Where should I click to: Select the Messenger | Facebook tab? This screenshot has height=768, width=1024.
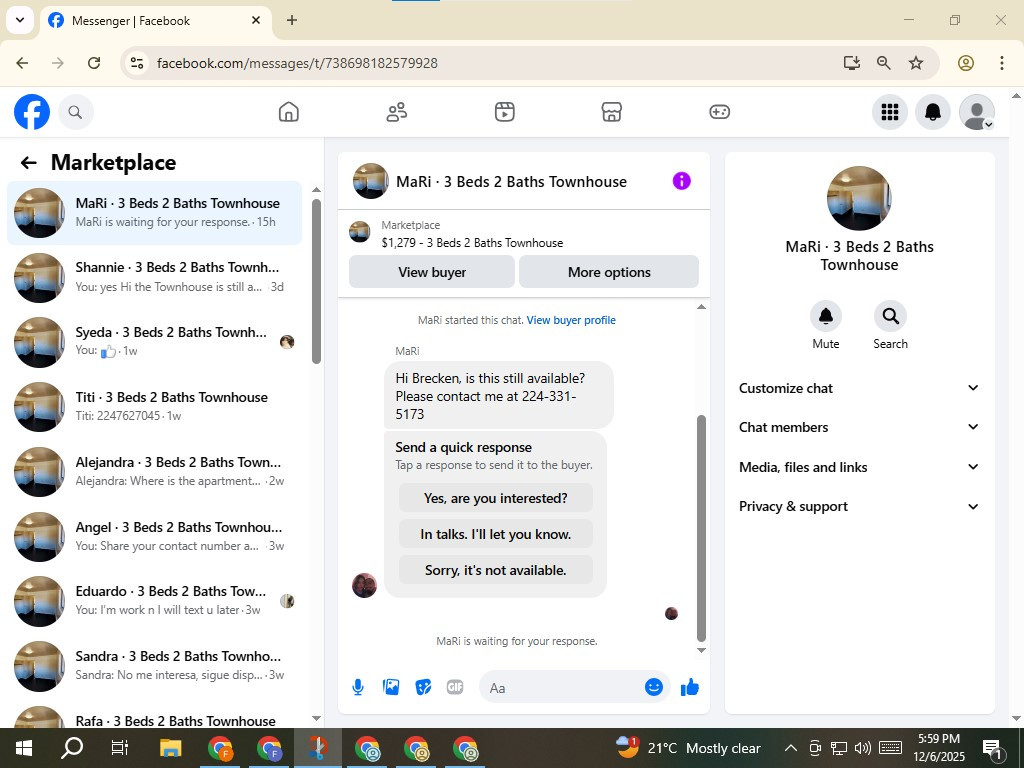tap(156, 21)
